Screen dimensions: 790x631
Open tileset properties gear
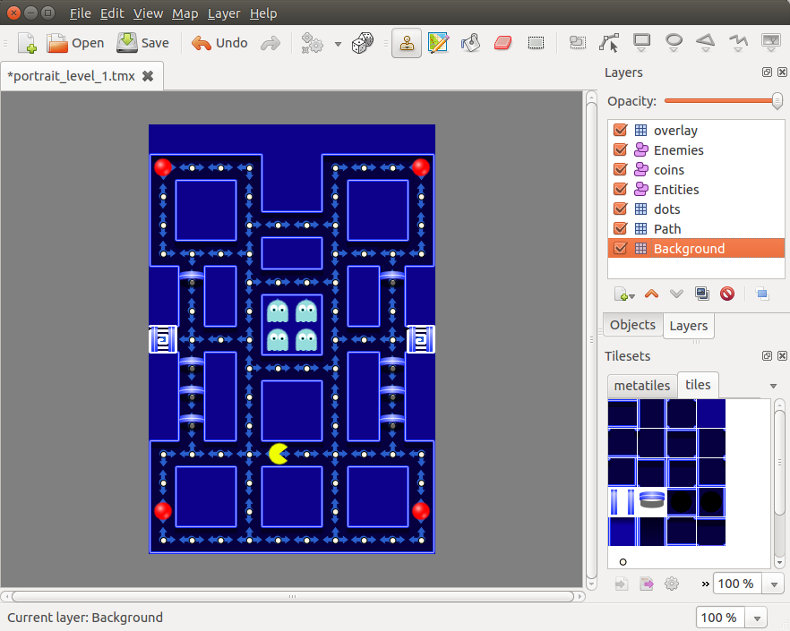coord(672,584)
